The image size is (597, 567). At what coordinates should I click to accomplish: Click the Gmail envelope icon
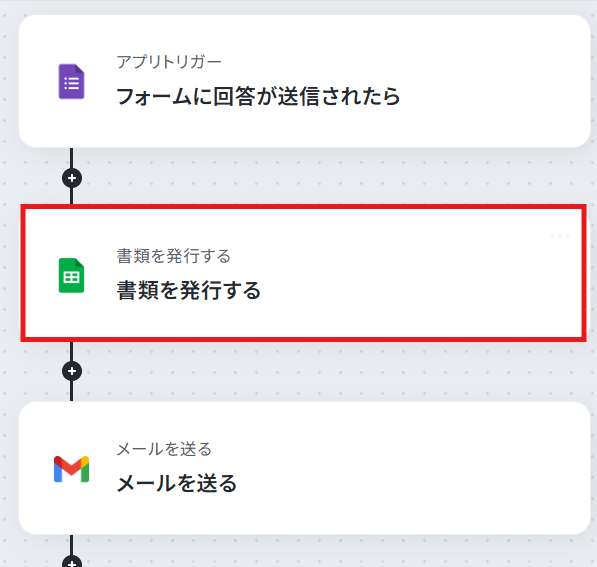tap(72, 469)
